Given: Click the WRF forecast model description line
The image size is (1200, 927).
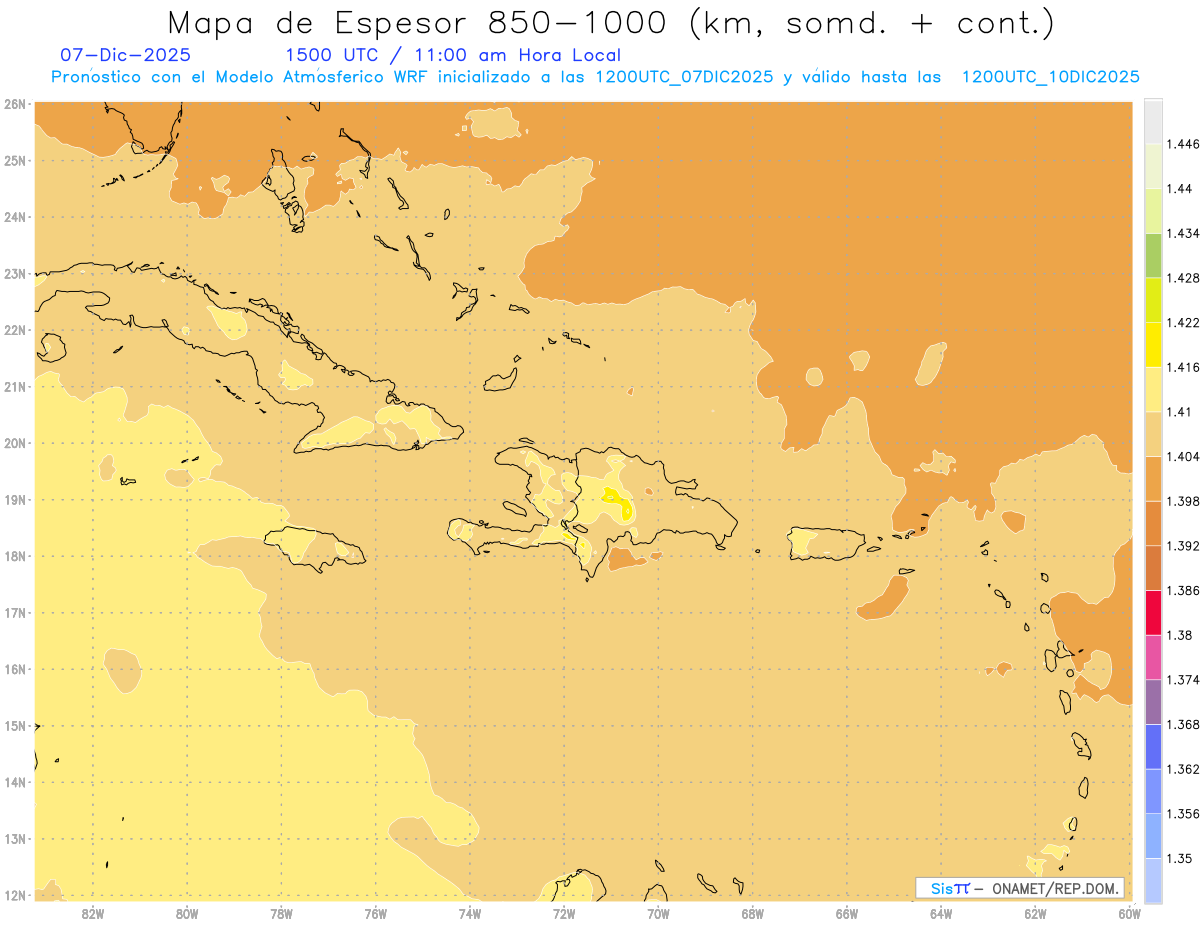Looking at the screenshot, I should 596,77.
